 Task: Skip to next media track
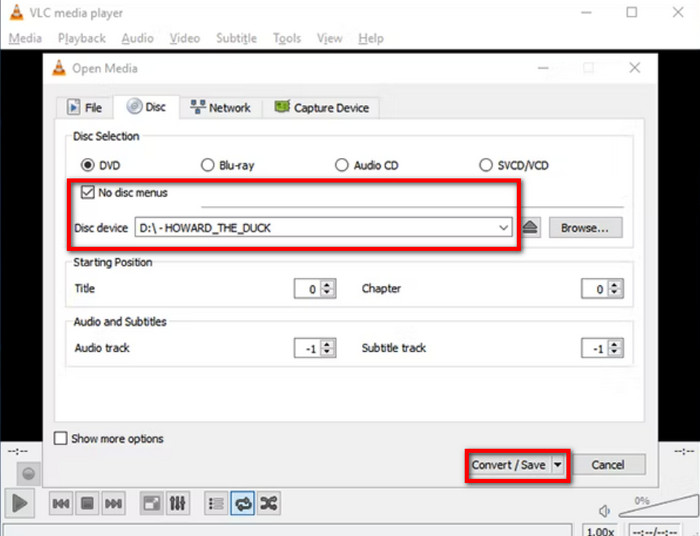point(113,504)
